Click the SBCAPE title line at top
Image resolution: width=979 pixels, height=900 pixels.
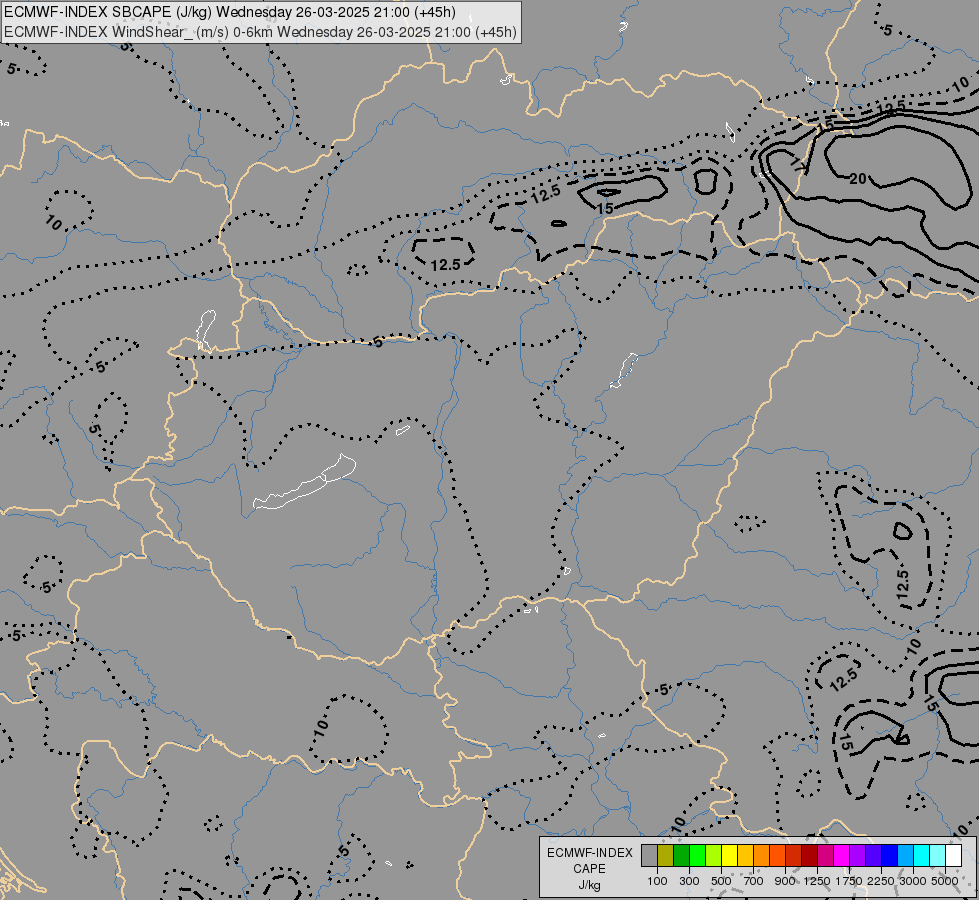click(230, 12)
